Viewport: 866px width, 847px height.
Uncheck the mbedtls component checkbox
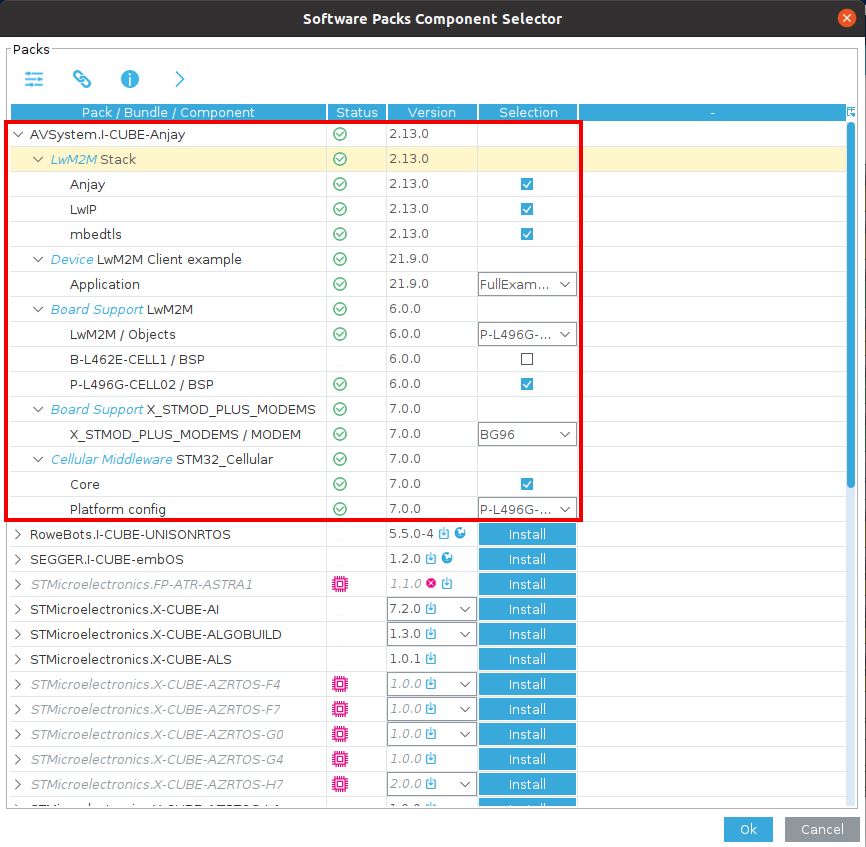527,234
